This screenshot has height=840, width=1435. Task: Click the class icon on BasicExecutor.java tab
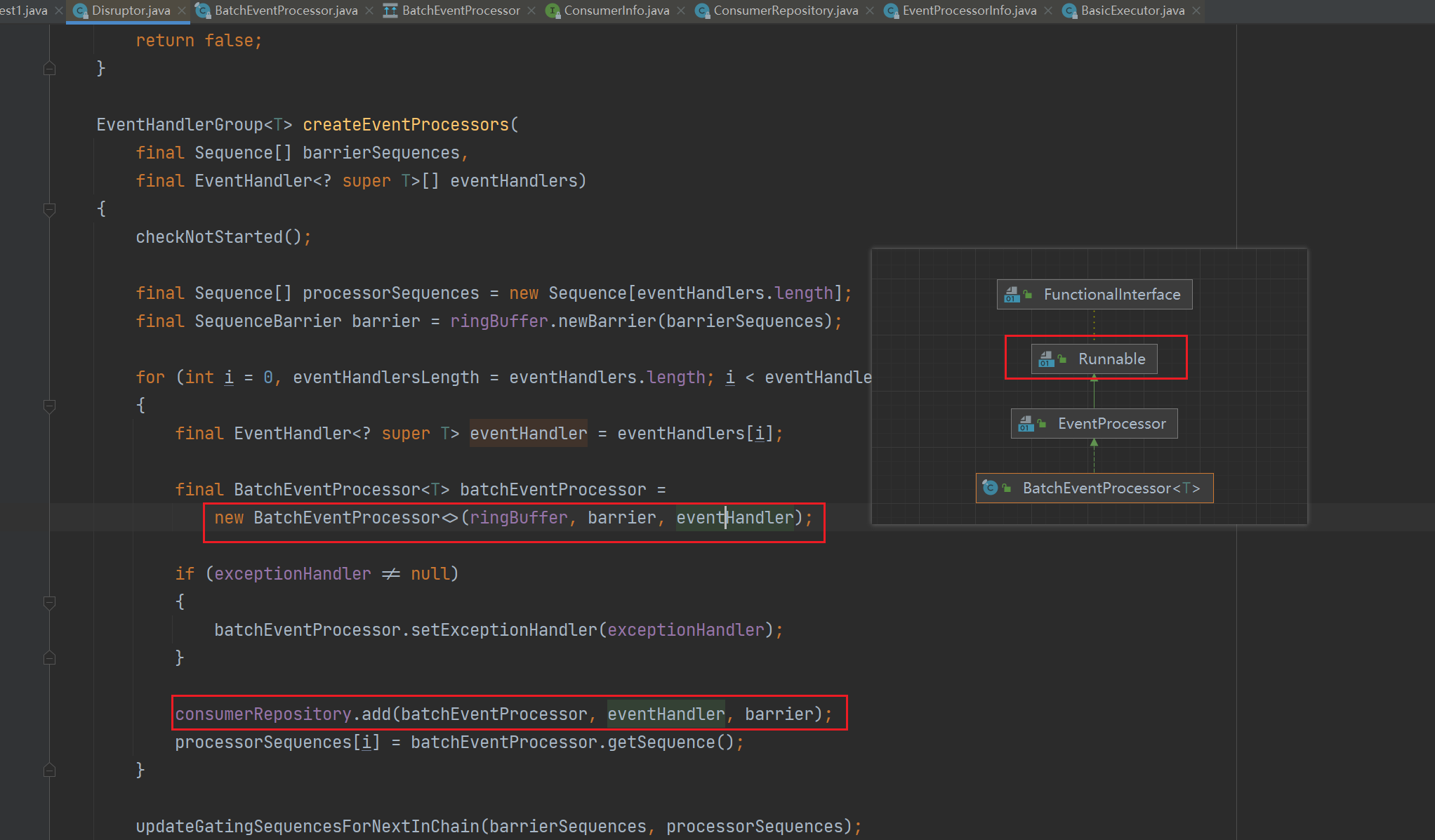tap(1069, 11)
